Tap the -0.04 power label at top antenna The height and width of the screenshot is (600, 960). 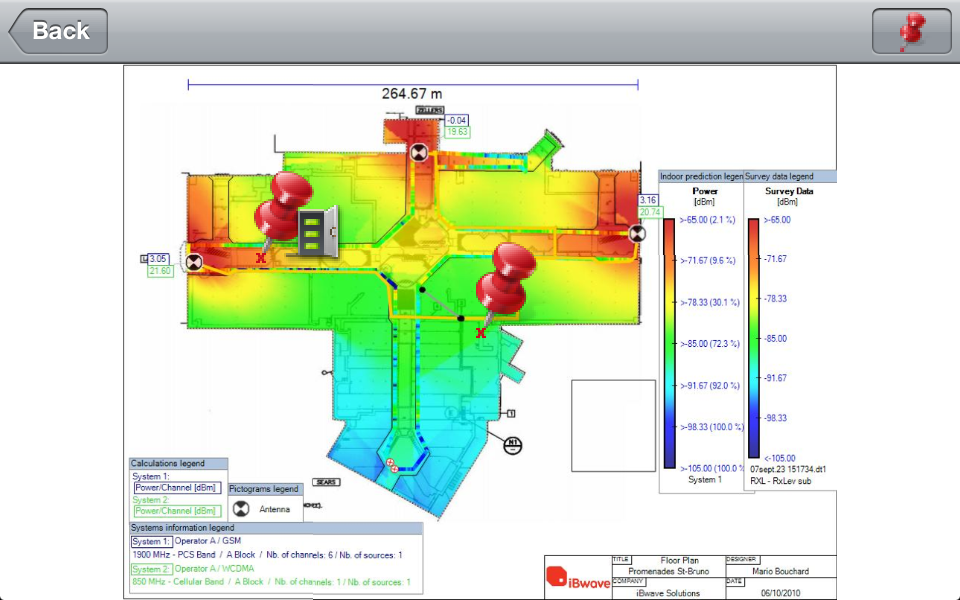click(457, 121)
